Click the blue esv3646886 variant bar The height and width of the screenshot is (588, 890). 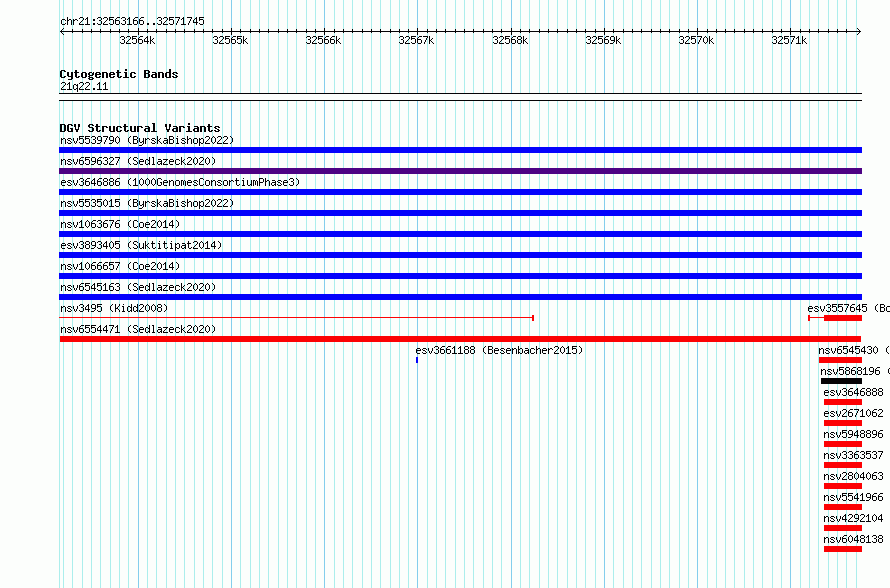460,192
